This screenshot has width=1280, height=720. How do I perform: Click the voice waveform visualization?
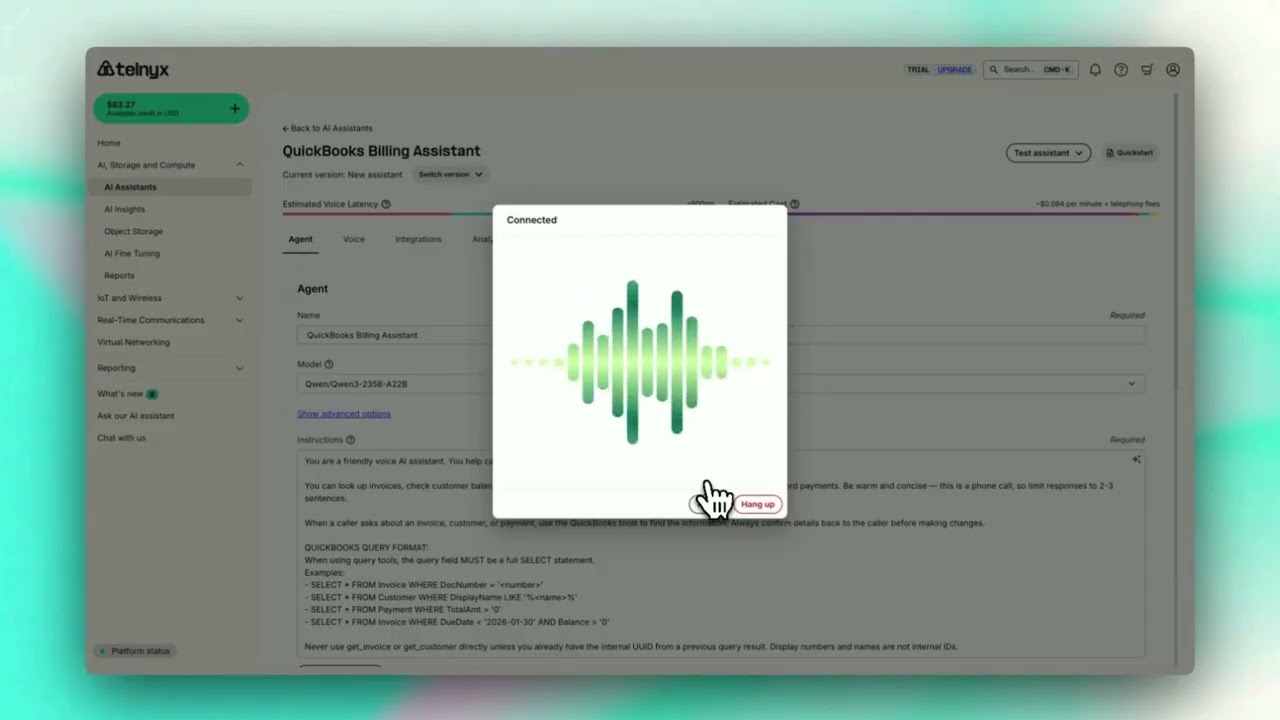point(640,362)
